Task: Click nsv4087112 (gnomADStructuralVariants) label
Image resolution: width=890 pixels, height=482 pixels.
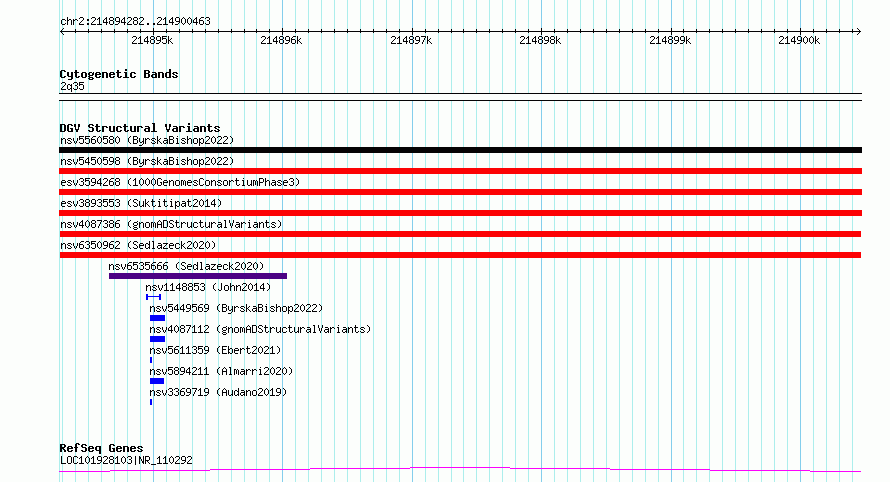Action: coord(260,329)
